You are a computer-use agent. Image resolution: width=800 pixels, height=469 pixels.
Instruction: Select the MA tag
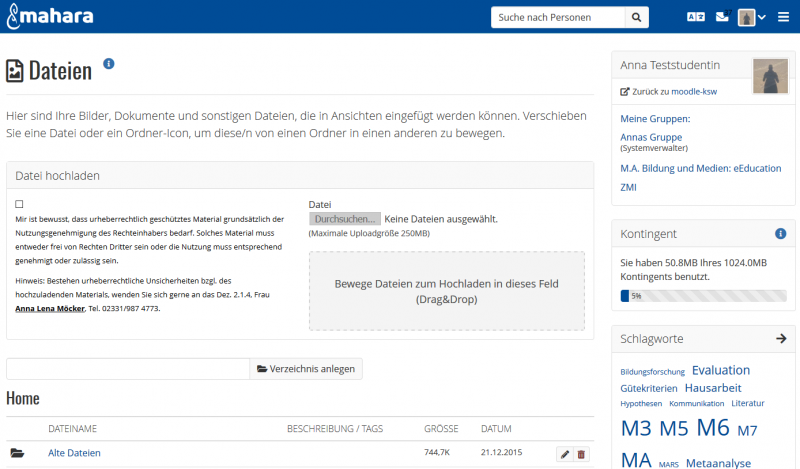tap(636, 460)
